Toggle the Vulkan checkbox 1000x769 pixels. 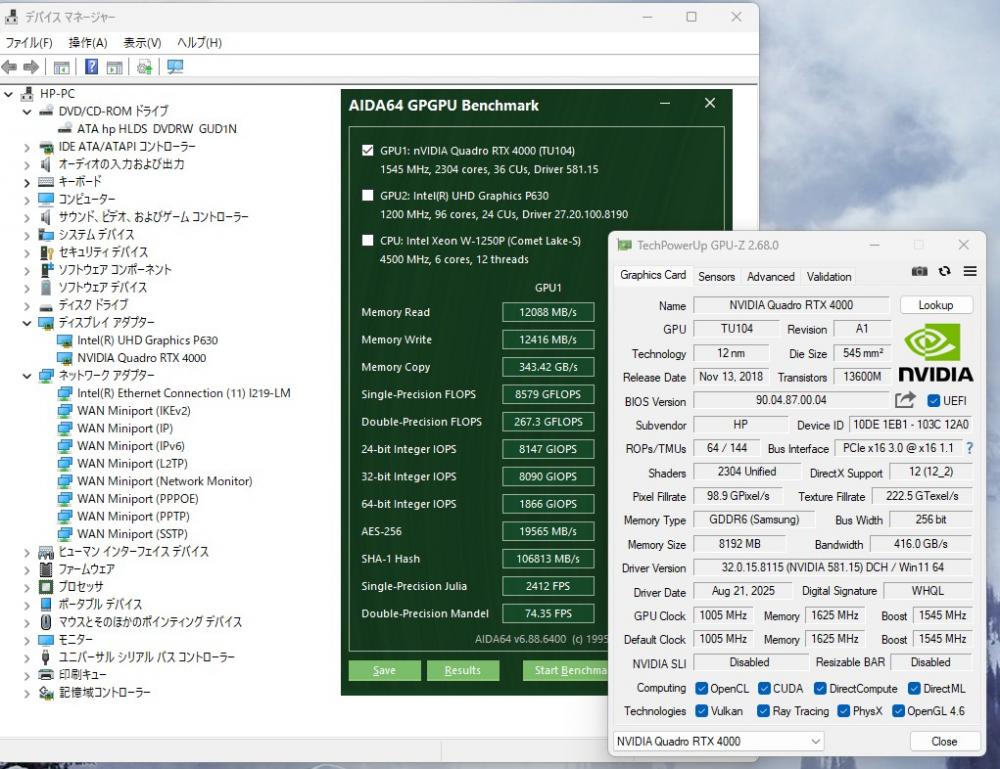point(702,710)
